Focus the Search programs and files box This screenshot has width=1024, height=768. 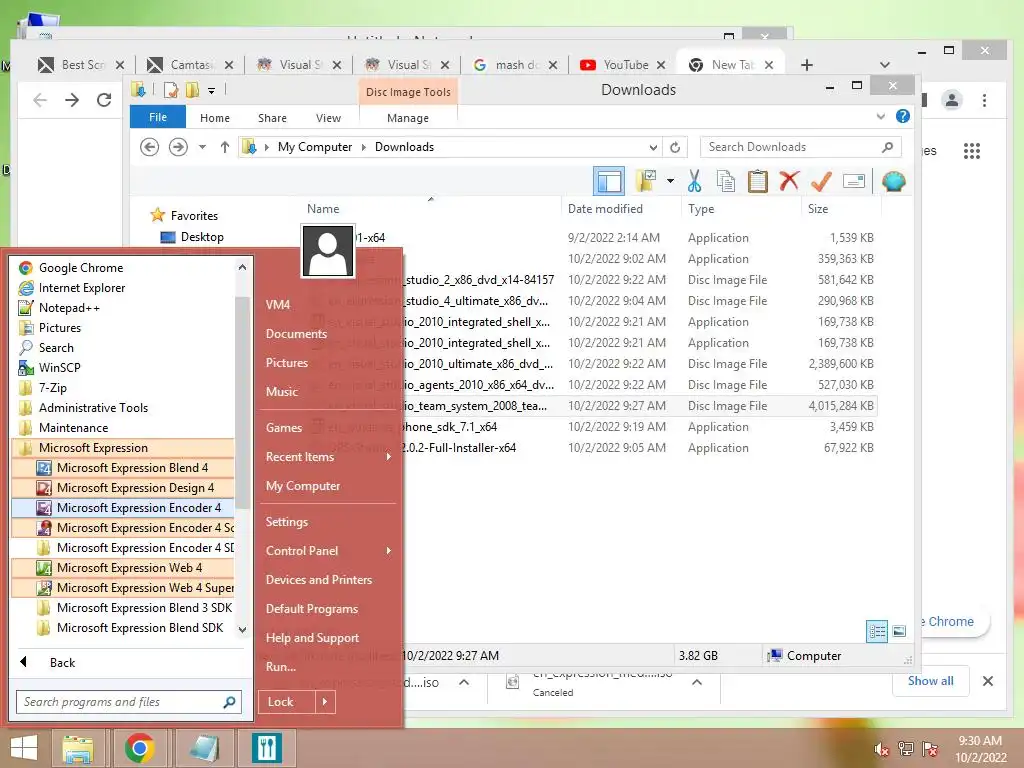[129, 702]
